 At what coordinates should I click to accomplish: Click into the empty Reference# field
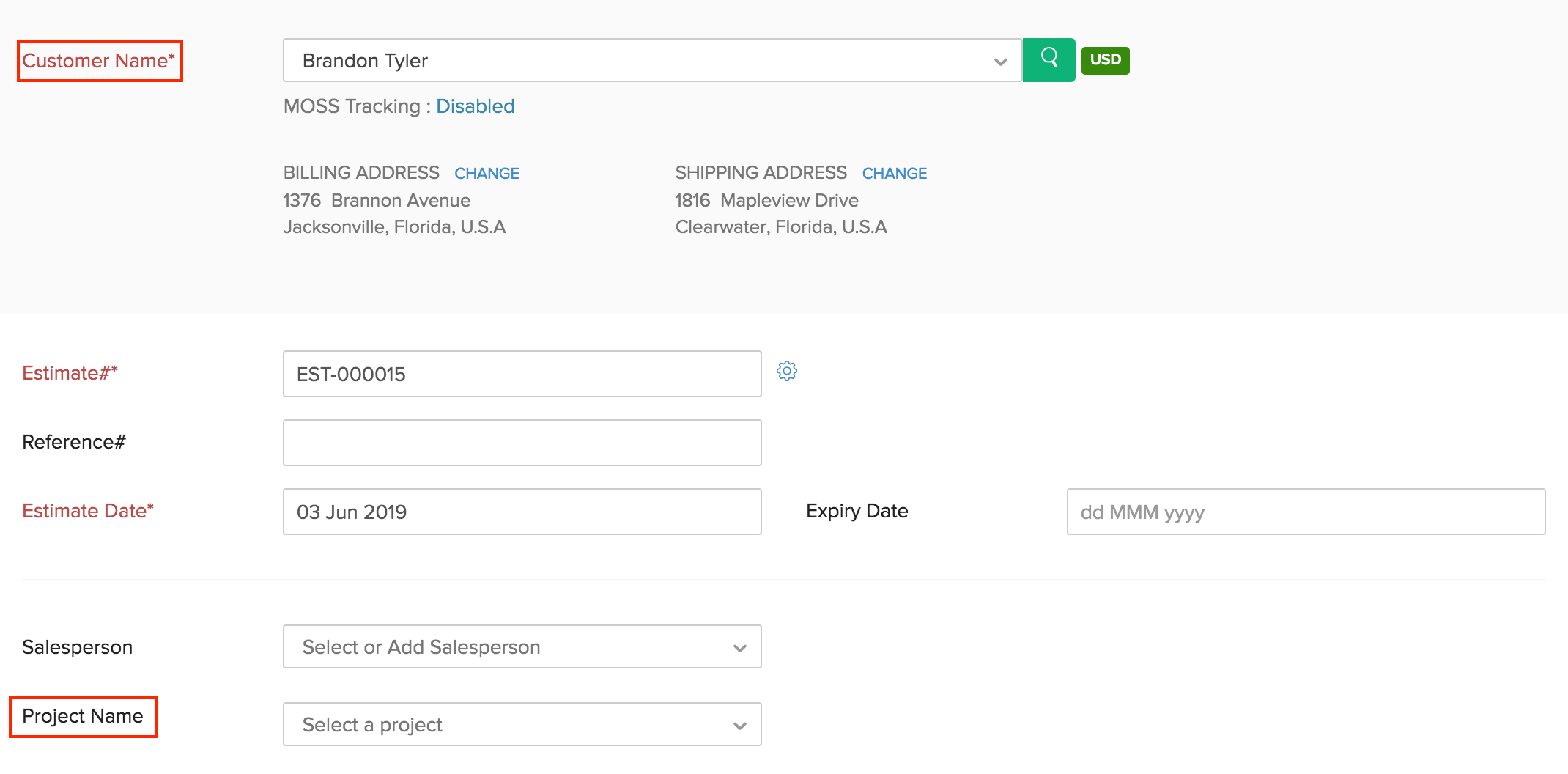[x=522, y=443]
